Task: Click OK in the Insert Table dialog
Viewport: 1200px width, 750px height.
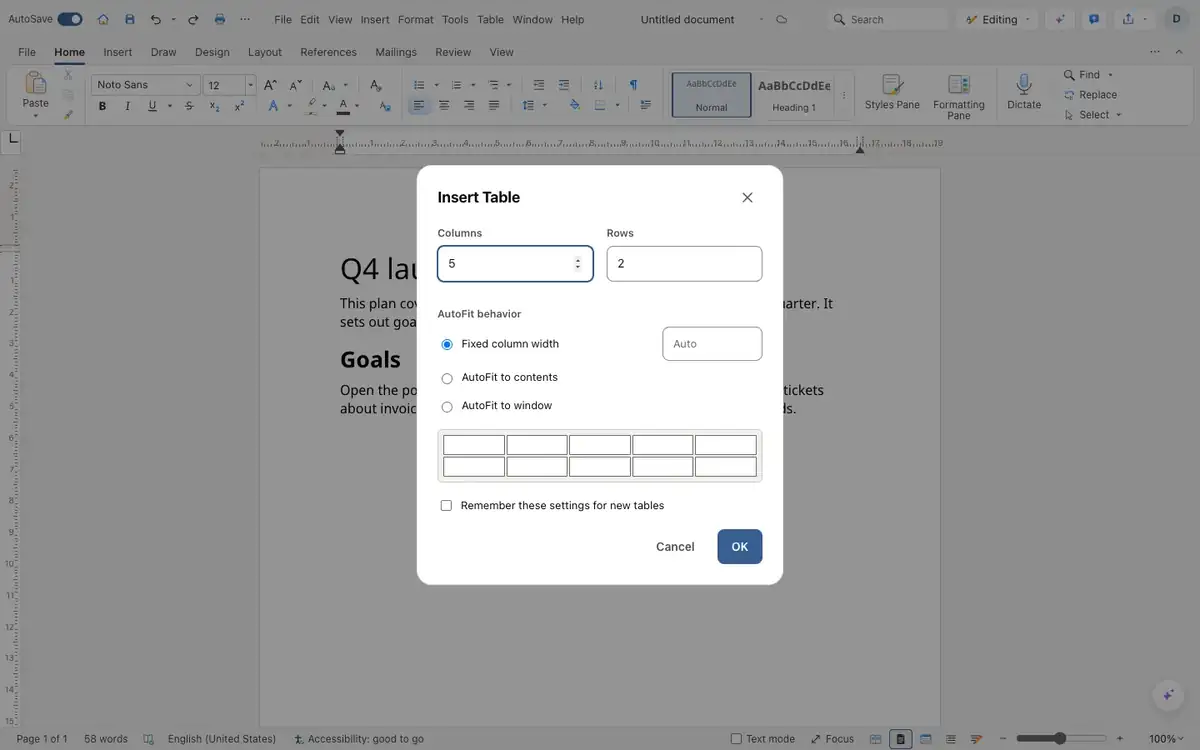Action: click(739, 546)
